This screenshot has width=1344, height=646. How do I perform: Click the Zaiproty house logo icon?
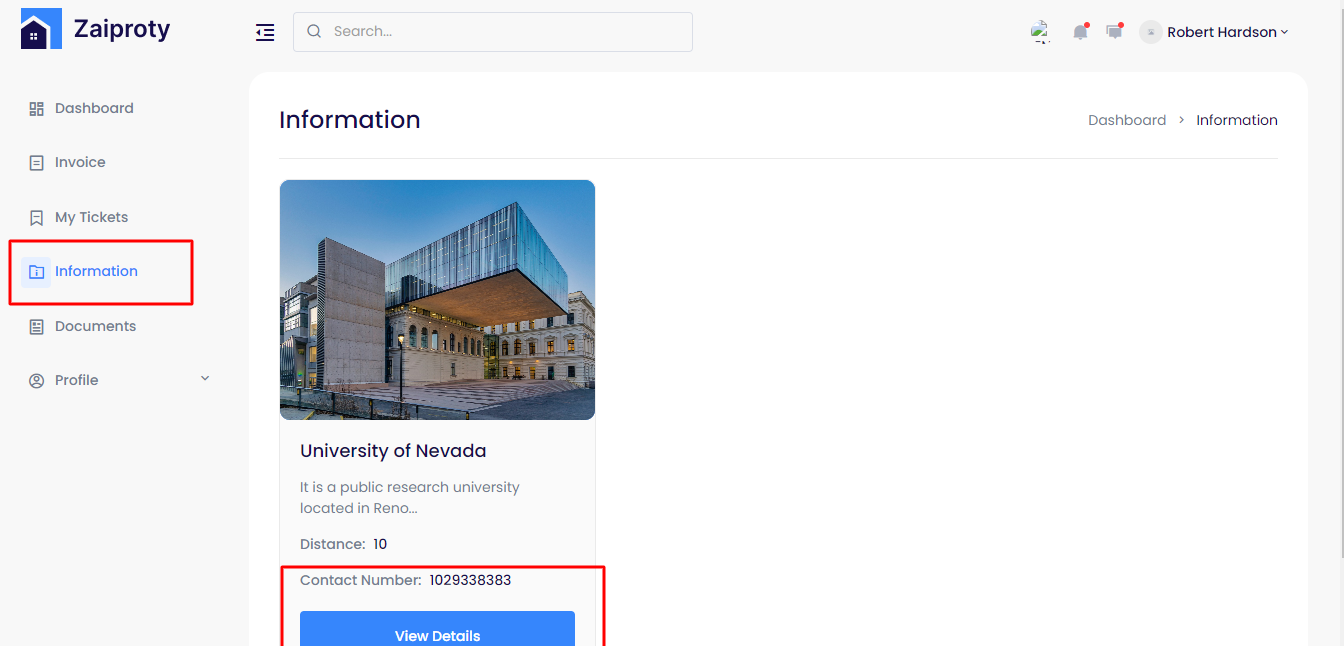40,30
